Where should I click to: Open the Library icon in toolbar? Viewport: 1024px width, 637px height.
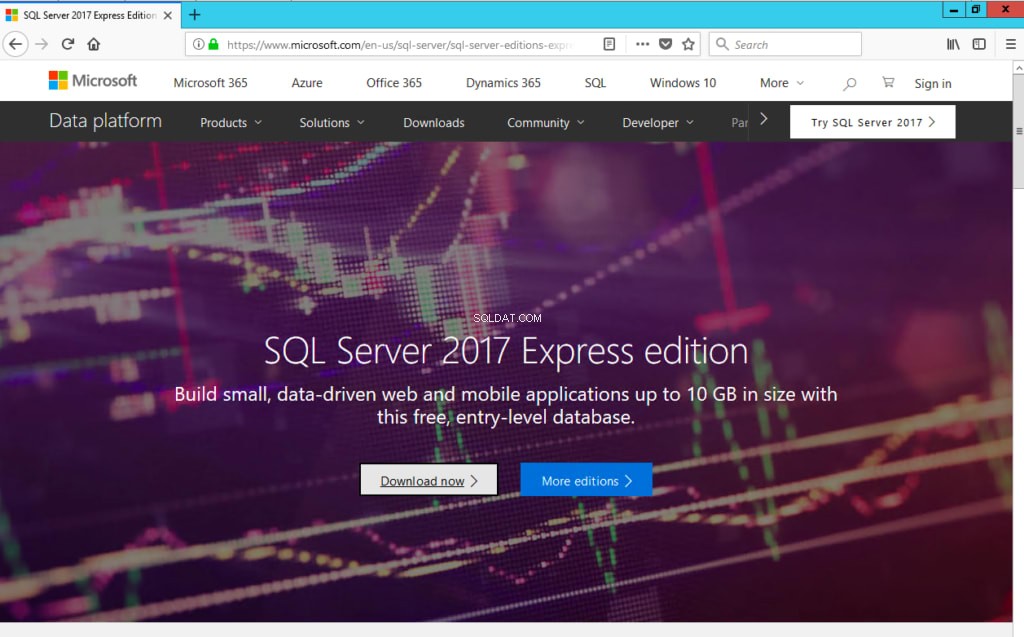pyautogui.click(x=953, y=44)
